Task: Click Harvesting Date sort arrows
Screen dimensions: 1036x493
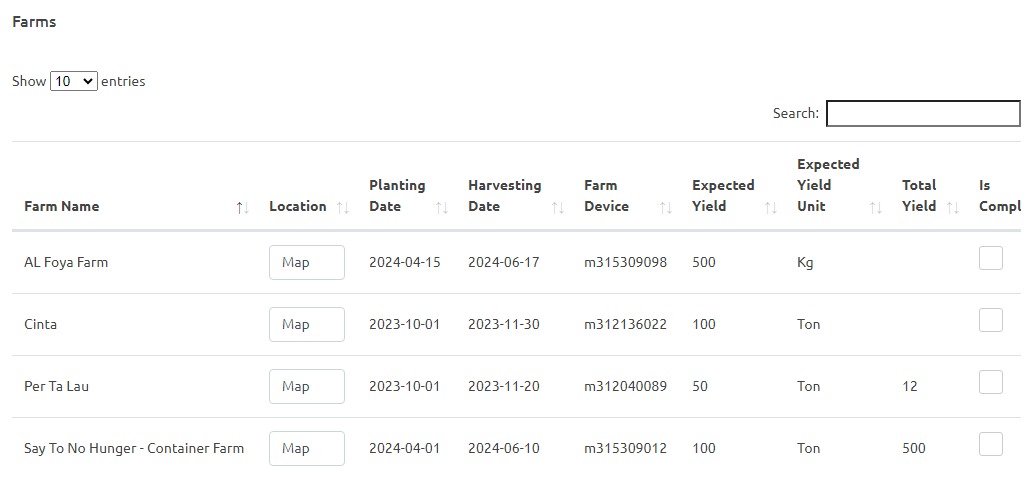Action: pos(558,207)
